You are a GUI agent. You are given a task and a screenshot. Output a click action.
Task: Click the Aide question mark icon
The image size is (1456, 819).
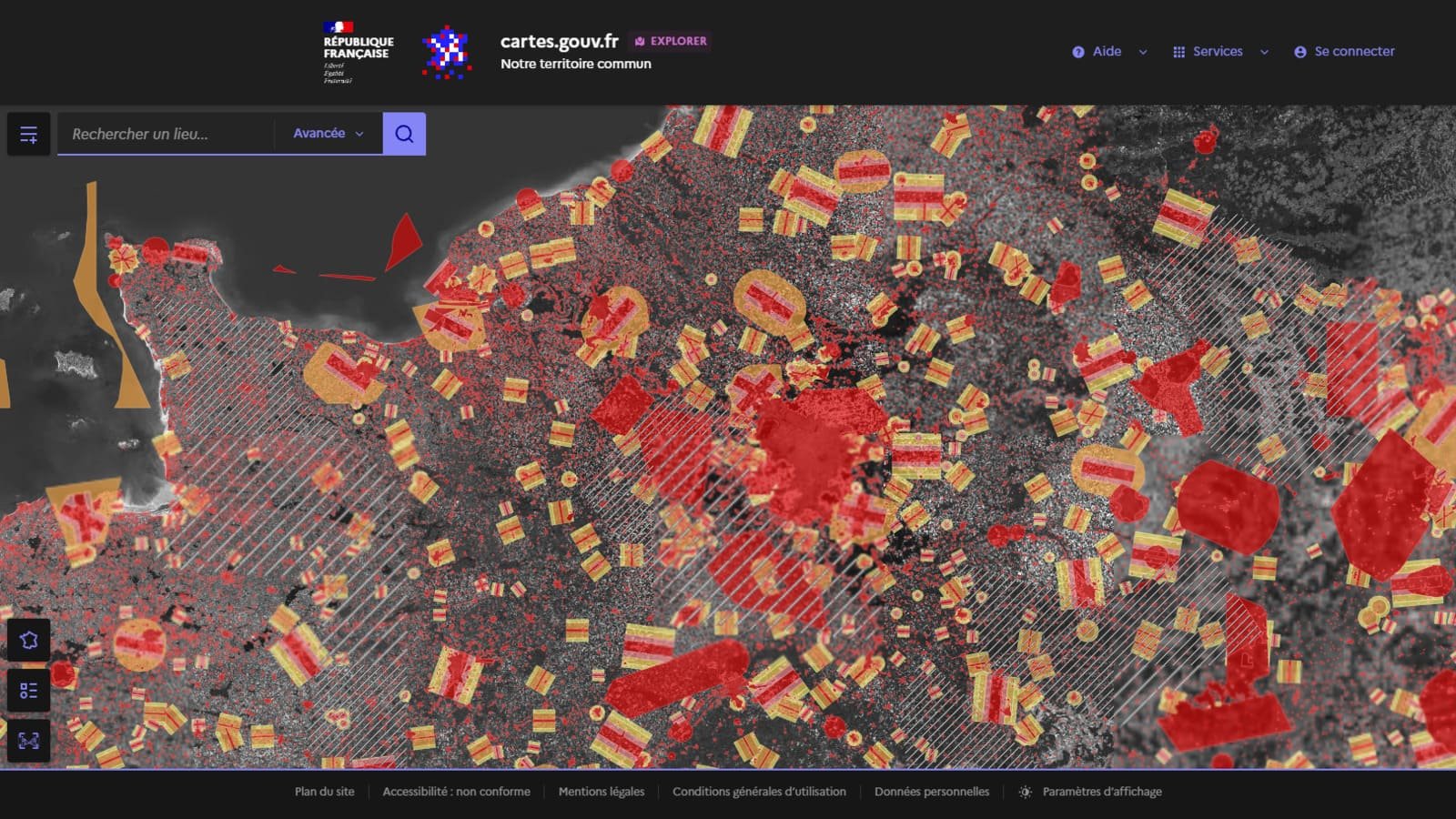pyautogui.click(x=1078, y=52)
